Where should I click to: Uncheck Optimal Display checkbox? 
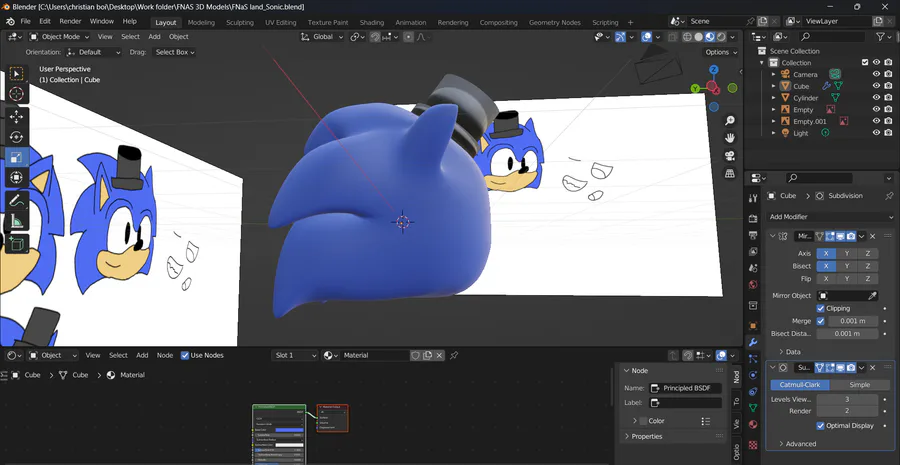(820, 425)
